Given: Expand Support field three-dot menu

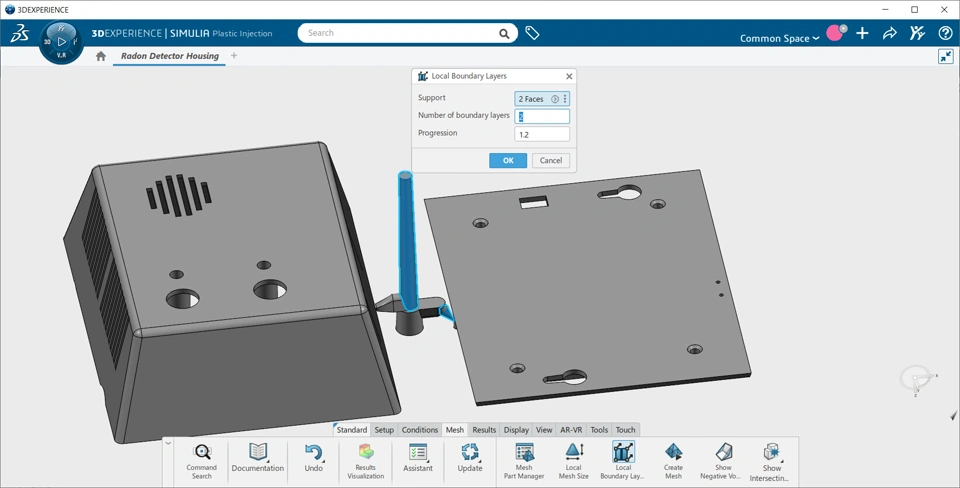Looking at the screenshot, I should pyautogui.click(x=565, y=99).
